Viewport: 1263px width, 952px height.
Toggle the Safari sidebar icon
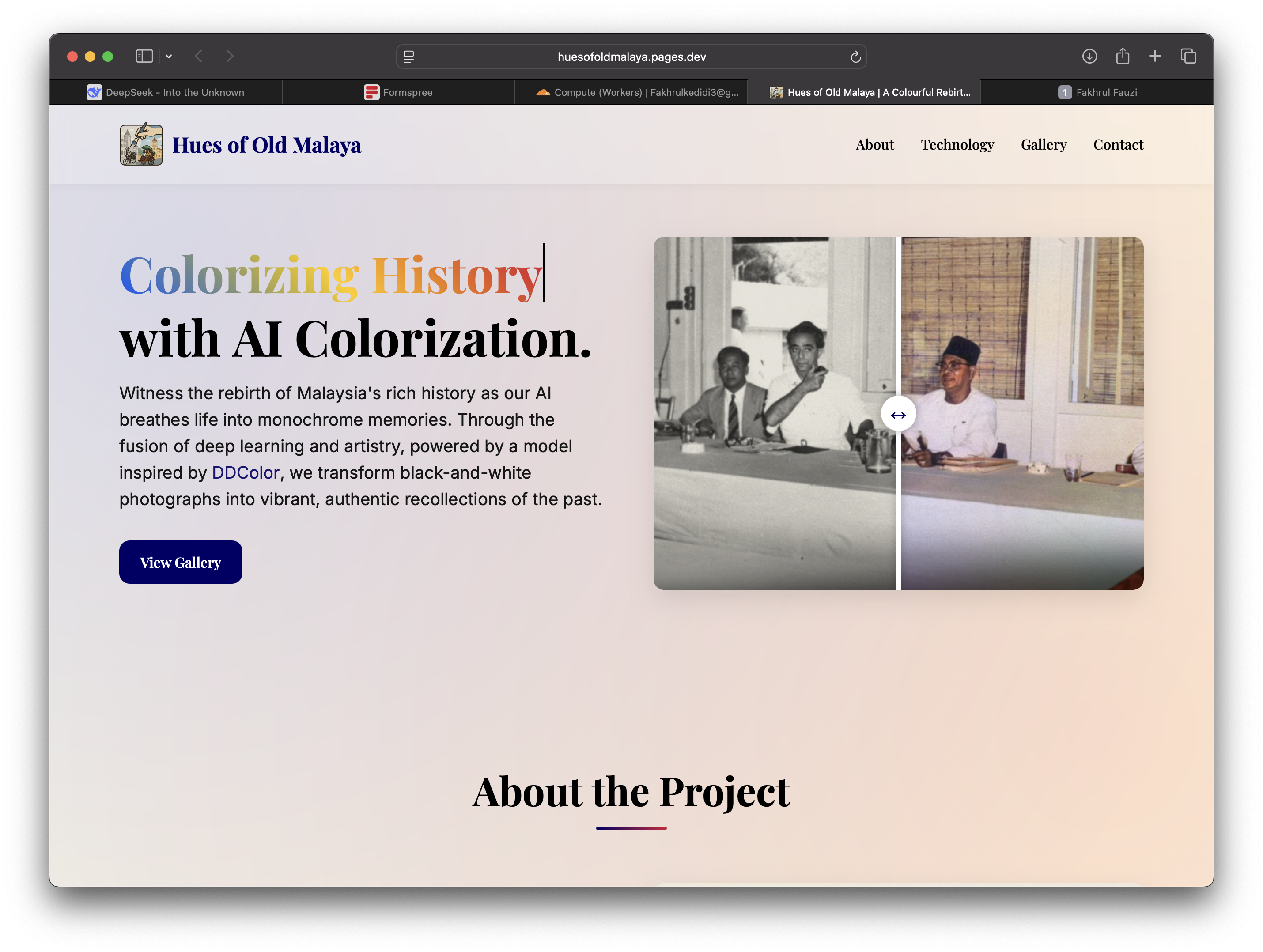144,56
